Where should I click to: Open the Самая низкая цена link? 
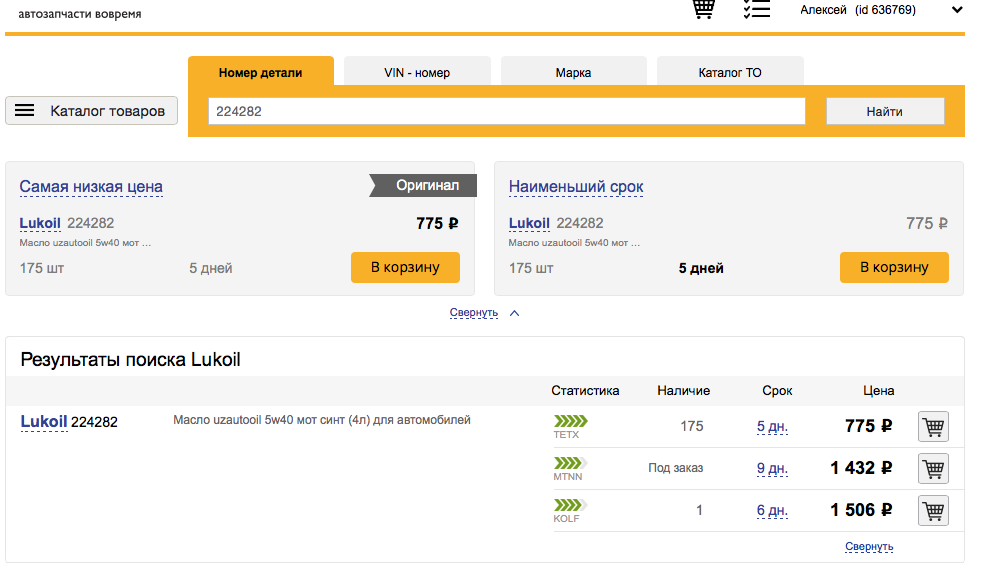(x=91, y=187)
